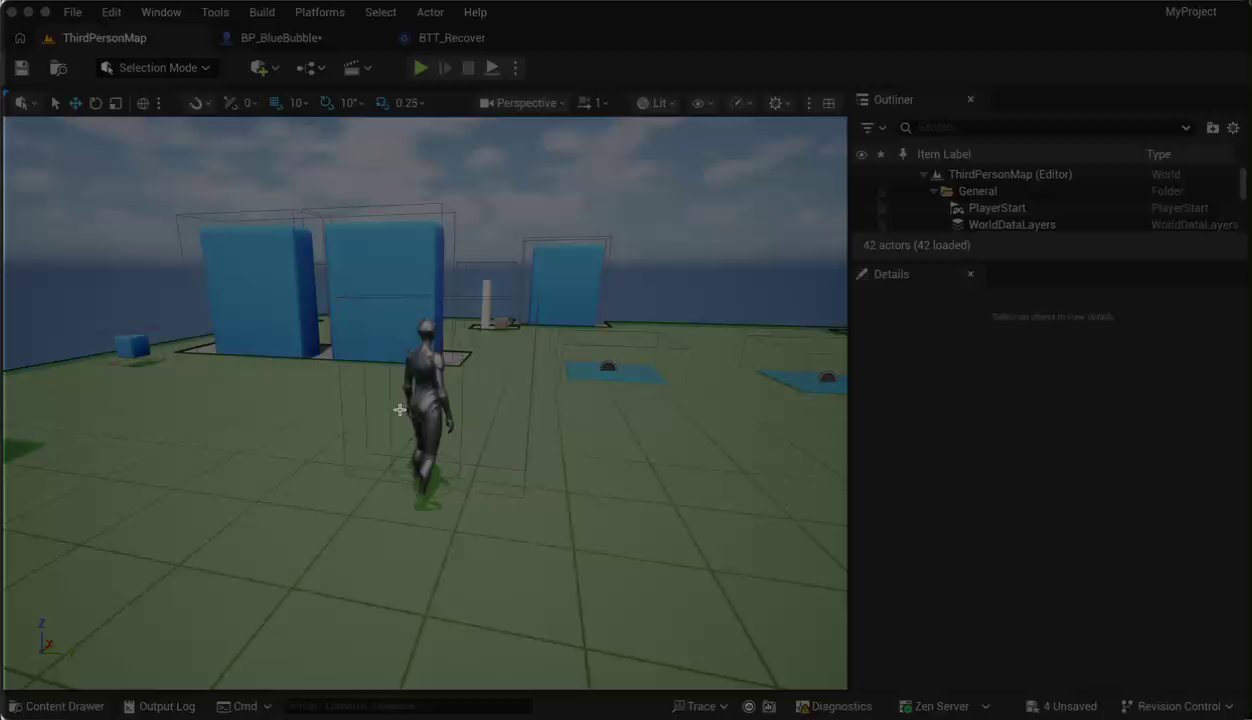The image size is (1252, 720).
Task: Switch to the BP_BlueBubble tab
Action: (x=281, y=38)
